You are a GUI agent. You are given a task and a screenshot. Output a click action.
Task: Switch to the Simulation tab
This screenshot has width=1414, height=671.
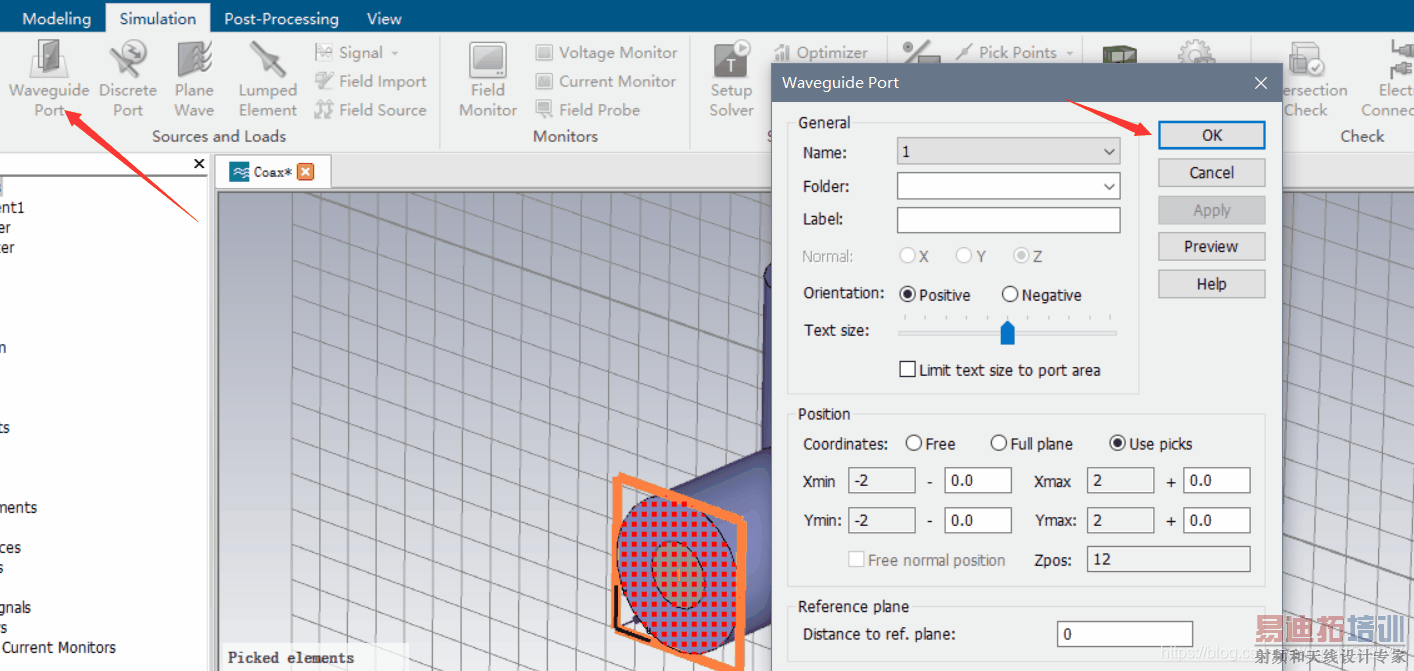(x=158, y=18)
